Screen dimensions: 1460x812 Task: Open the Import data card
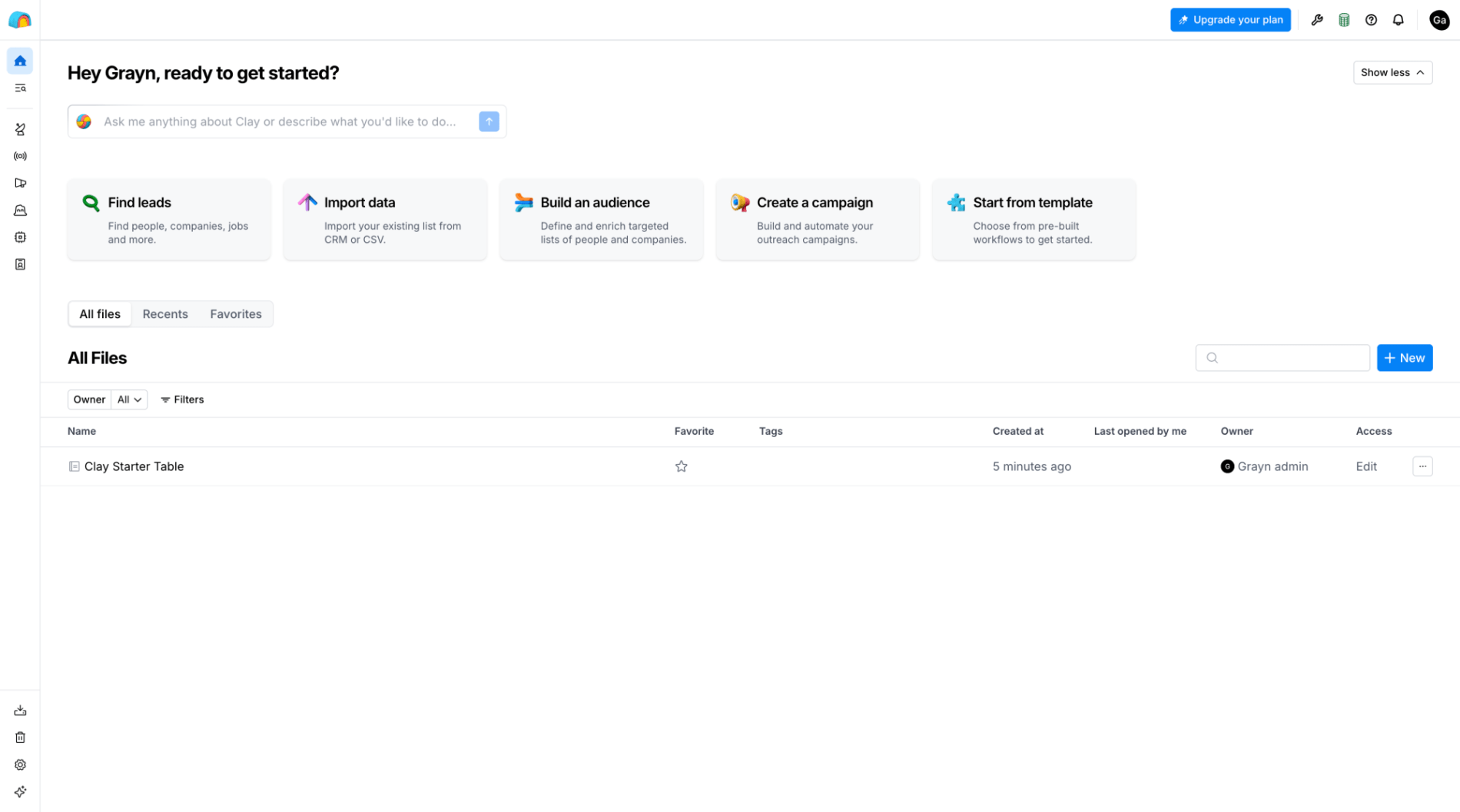click(385, 220)
